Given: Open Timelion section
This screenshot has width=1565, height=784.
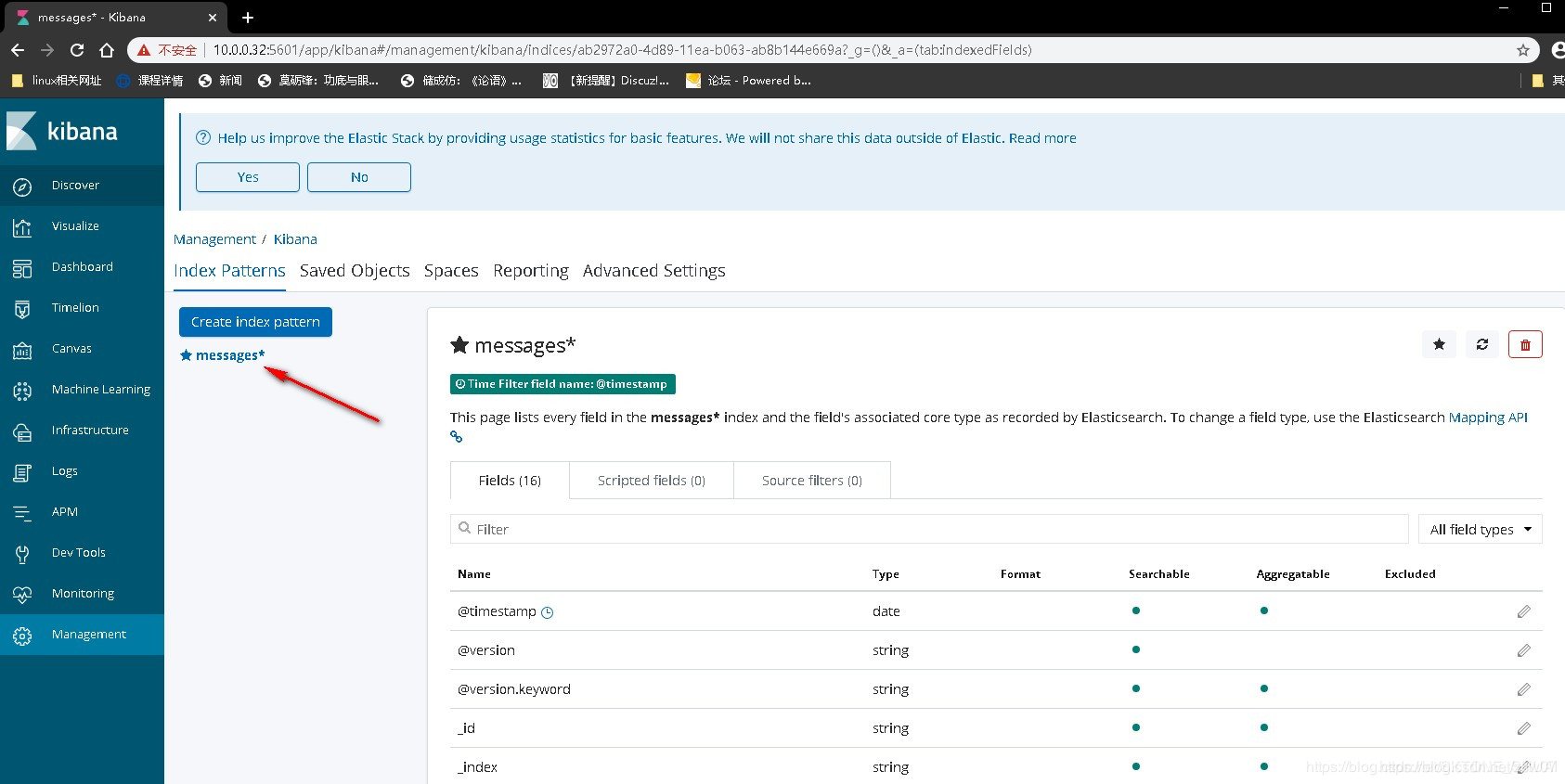Looking at the screenshot, I should [x=82, y=308].
